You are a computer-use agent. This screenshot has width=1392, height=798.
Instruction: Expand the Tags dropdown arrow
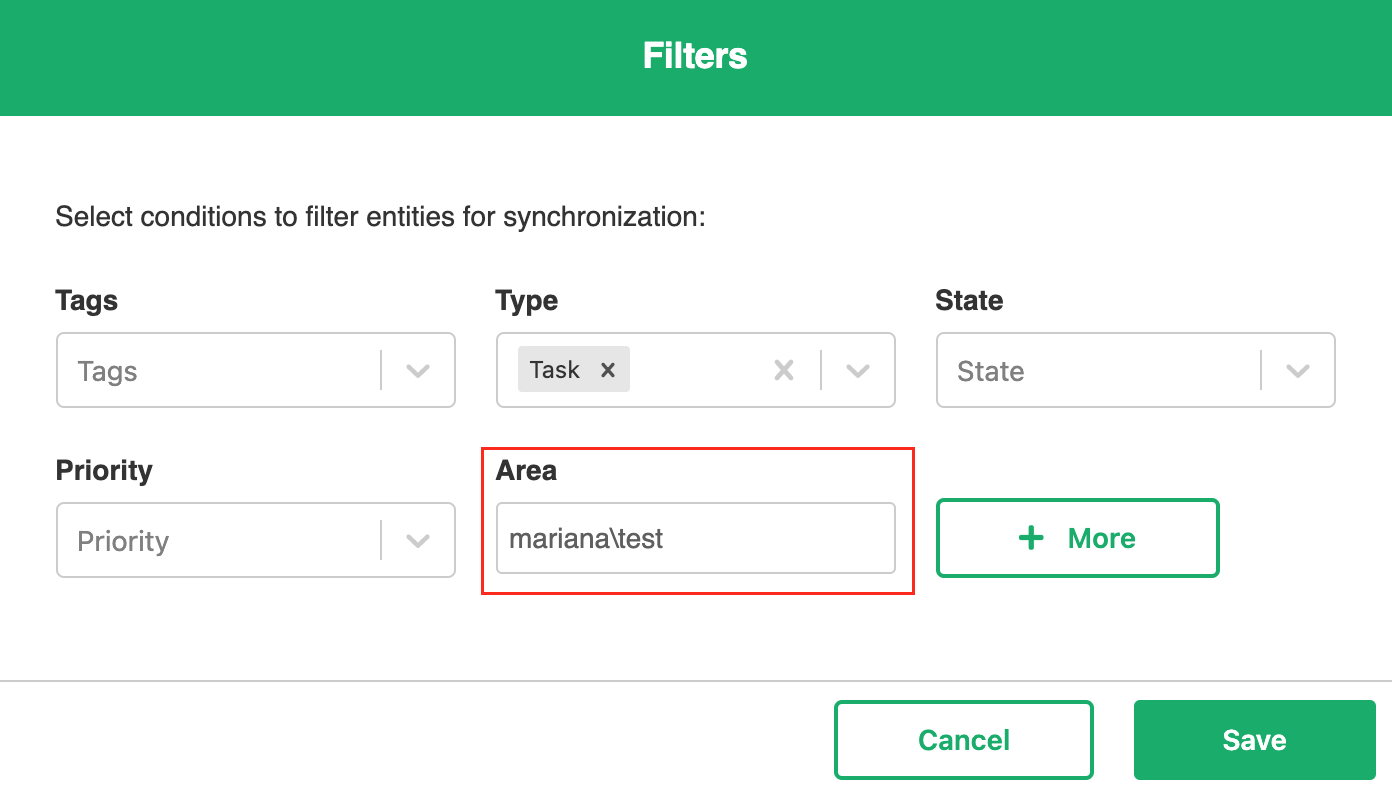[x=418, y=371]
